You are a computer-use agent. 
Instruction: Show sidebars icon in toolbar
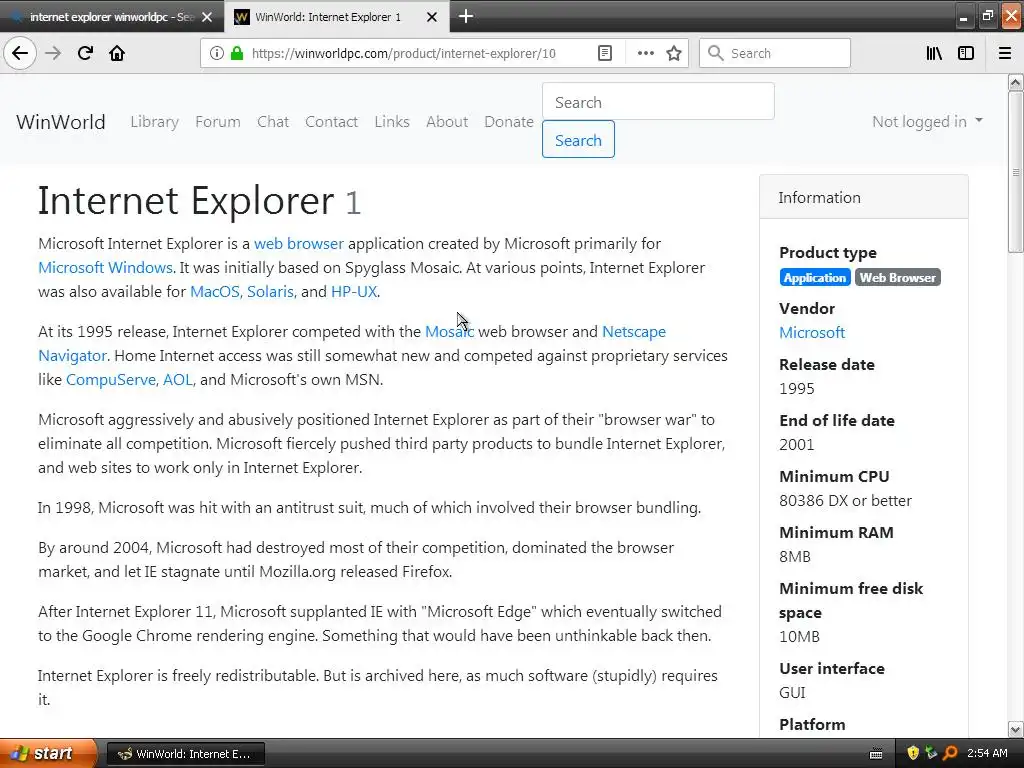(966, 53)
